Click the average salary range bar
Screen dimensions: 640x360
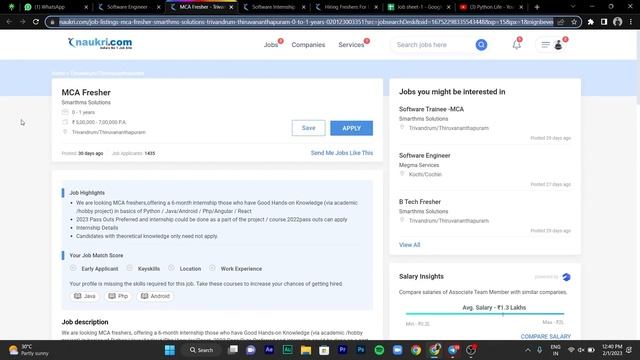485,314
